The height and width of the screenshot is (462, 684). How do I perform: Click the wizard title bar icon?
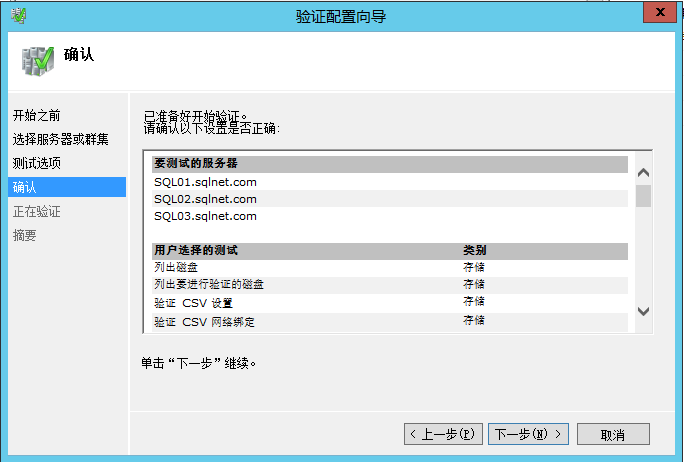(x=18, y=16)
